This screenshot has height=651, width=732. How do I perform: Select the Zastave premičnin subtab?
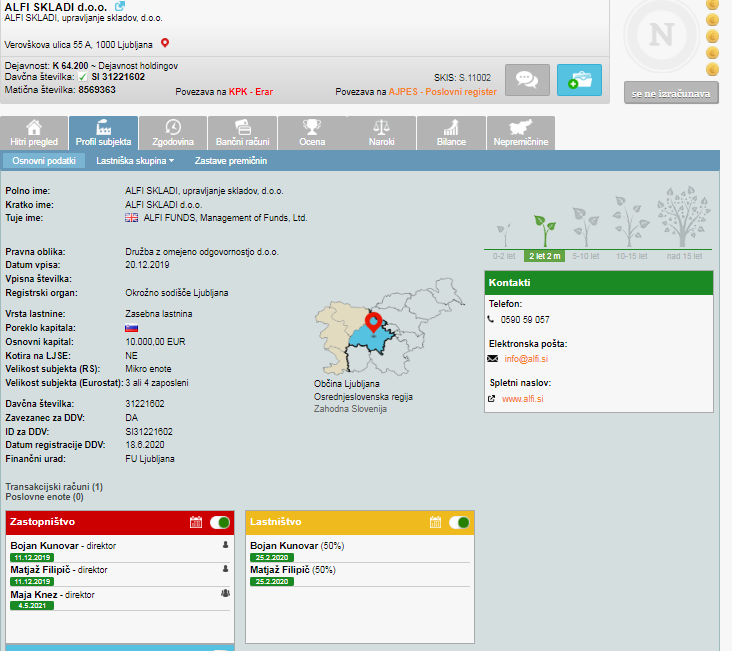(x=230, y=160)
